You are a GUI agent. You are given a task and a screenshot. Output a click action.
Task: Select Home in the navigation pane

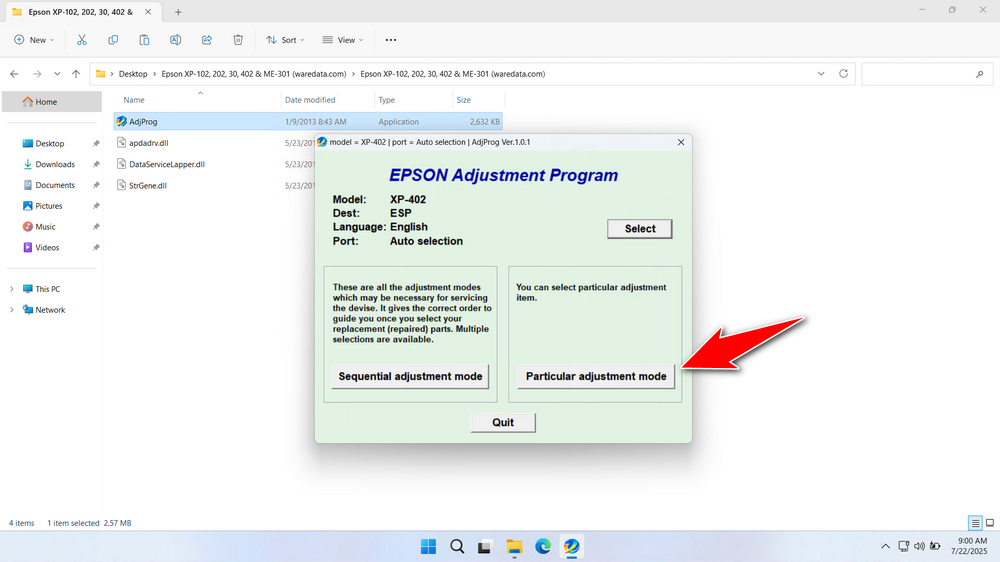(52, 101)
